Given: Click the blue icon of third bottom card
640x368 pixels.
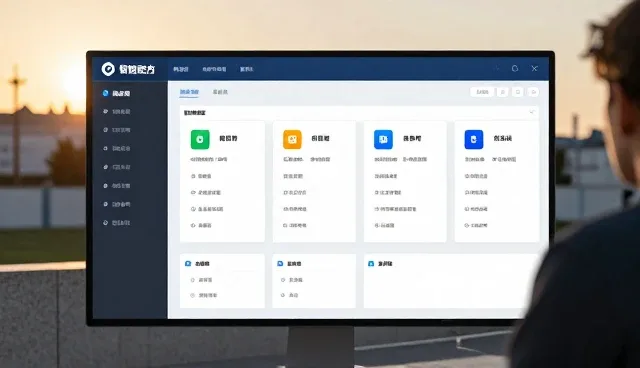Looking at the screenshot, I should pos(371,264).
